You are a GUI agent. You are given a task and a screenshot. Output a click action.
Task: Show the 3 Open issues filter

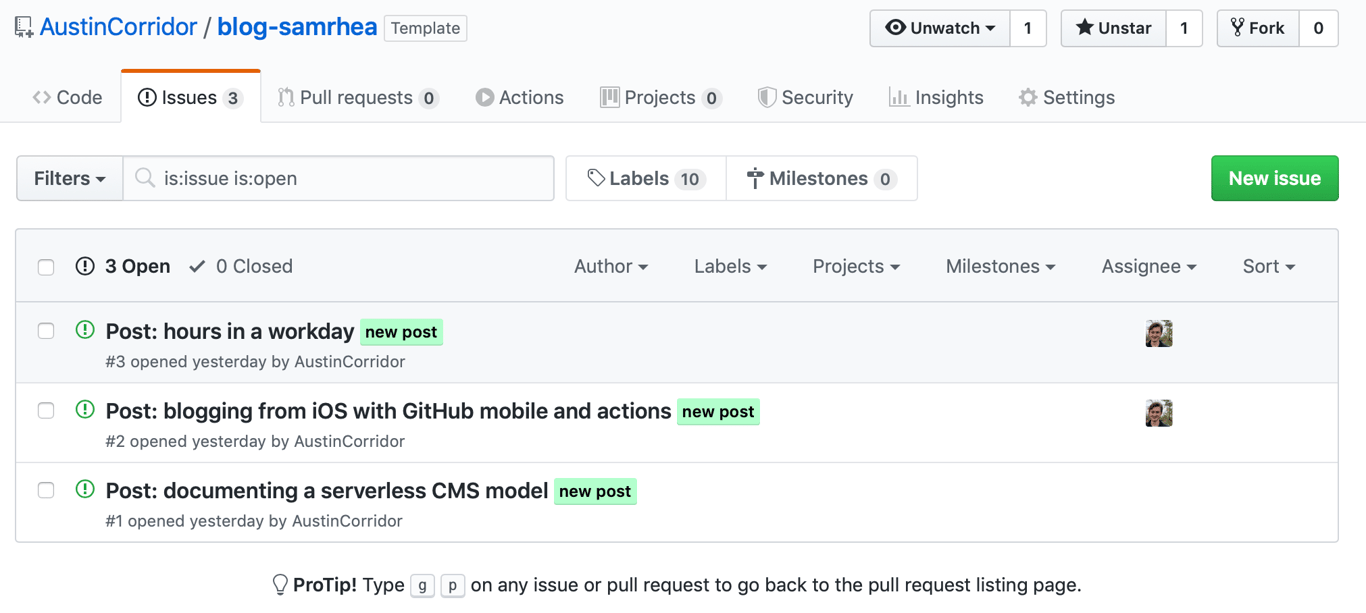coord(123,266)
